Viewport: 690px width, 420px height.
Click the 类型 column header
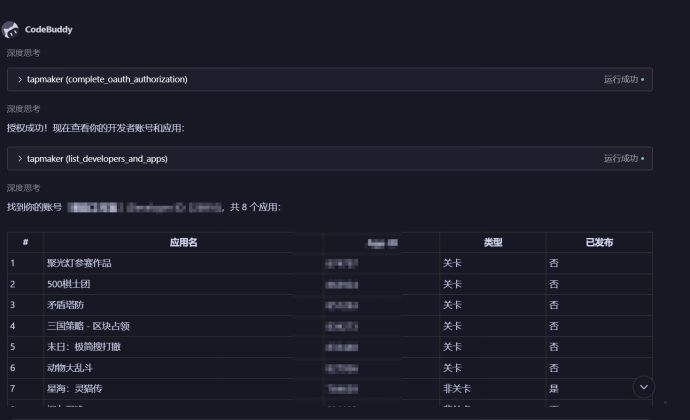point(493,243)
